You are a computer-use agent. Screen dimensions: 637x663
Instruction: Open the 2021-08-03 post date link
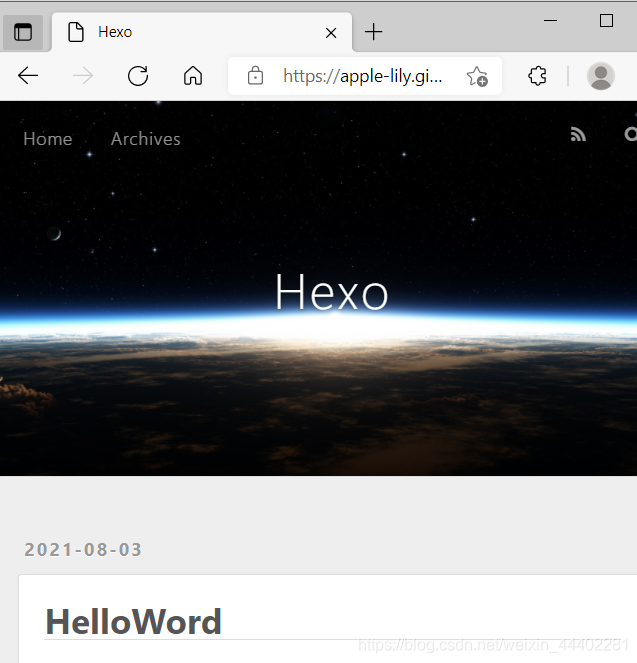[83, 550]
